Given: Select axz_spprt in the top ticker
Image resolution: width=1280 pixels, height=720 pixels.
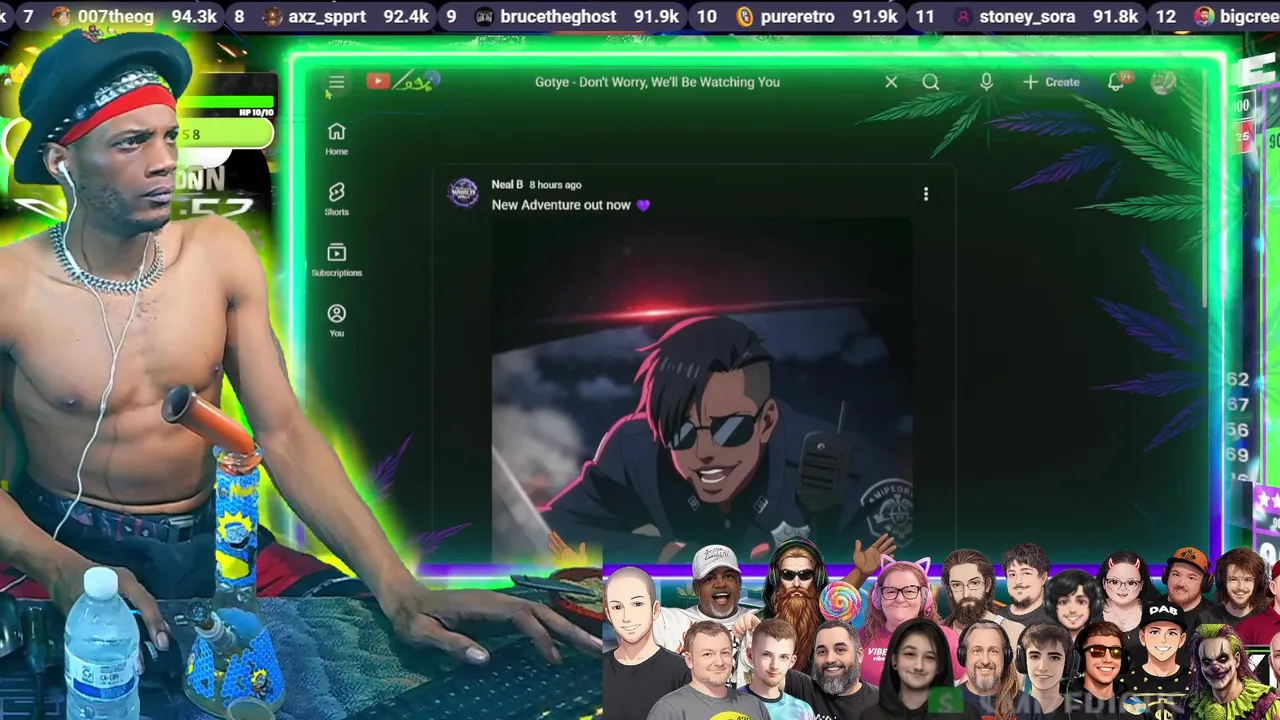Looking at the screenshot, I should [346, 16].
